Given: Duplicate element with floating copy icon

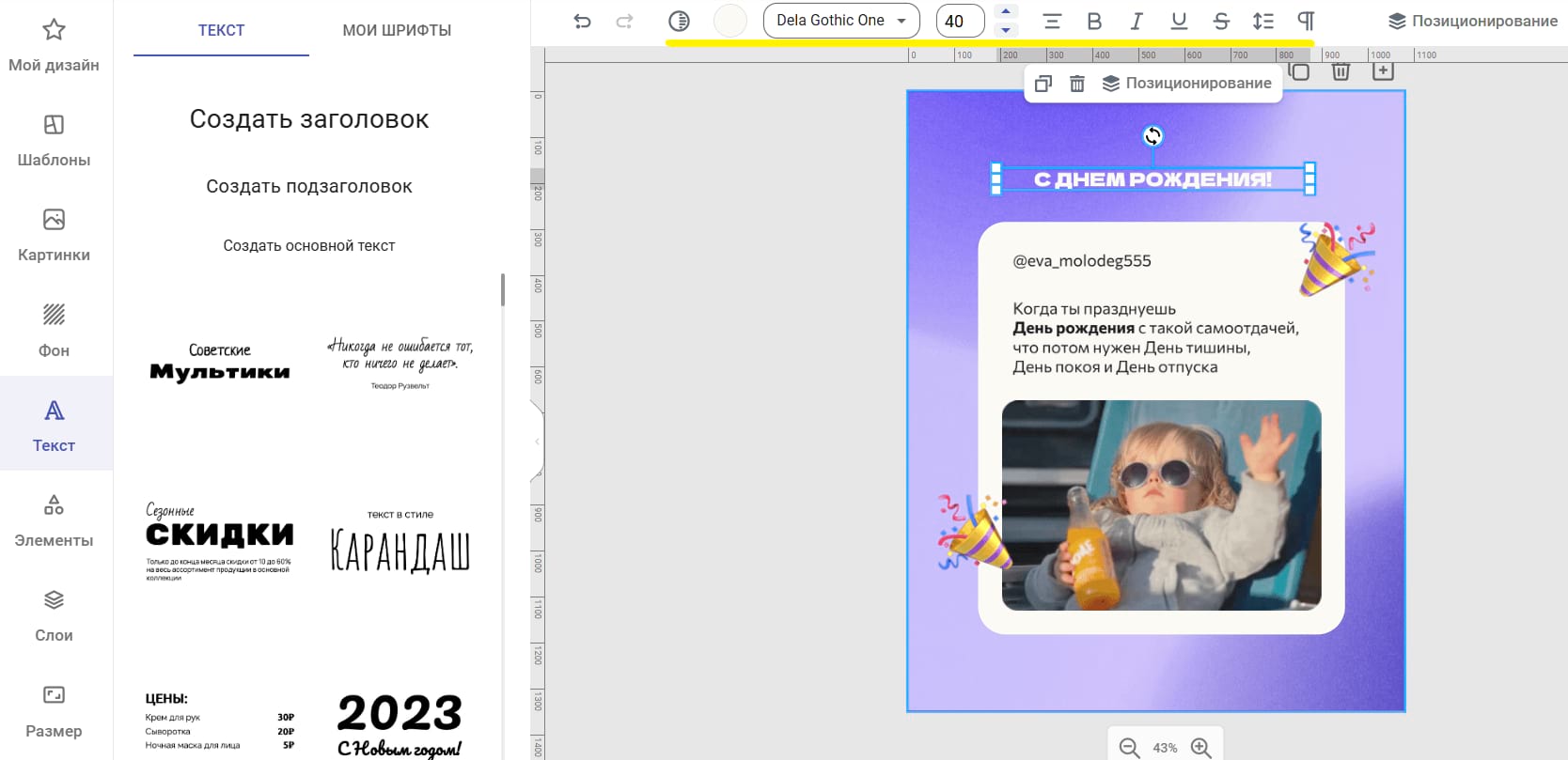Looking at the screenshot, I should (1043, 84).
